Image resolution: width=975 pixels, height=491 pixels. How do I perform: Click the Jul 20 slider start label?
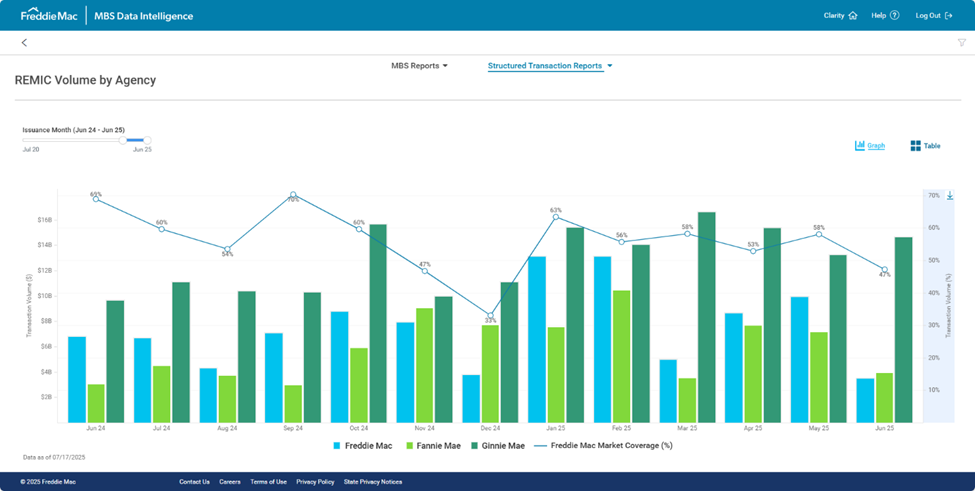(x=31, y=150)
